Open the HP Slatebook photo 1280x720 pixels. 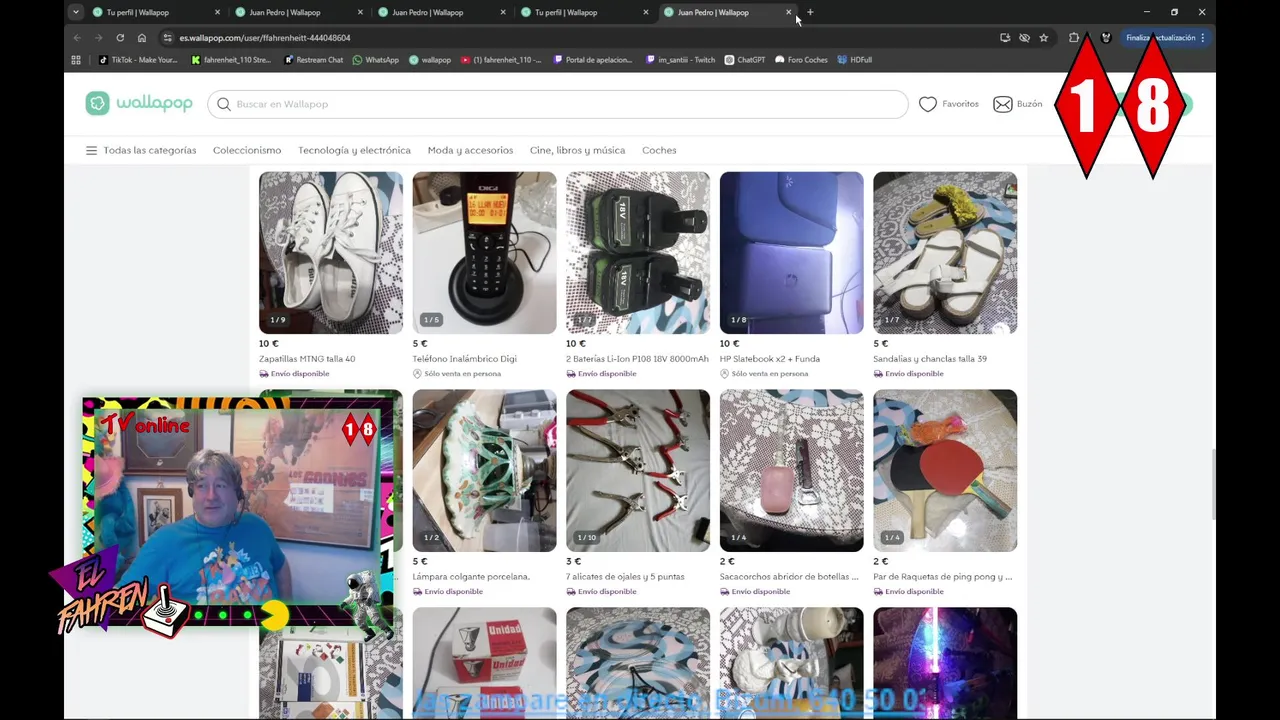(791, 253)
